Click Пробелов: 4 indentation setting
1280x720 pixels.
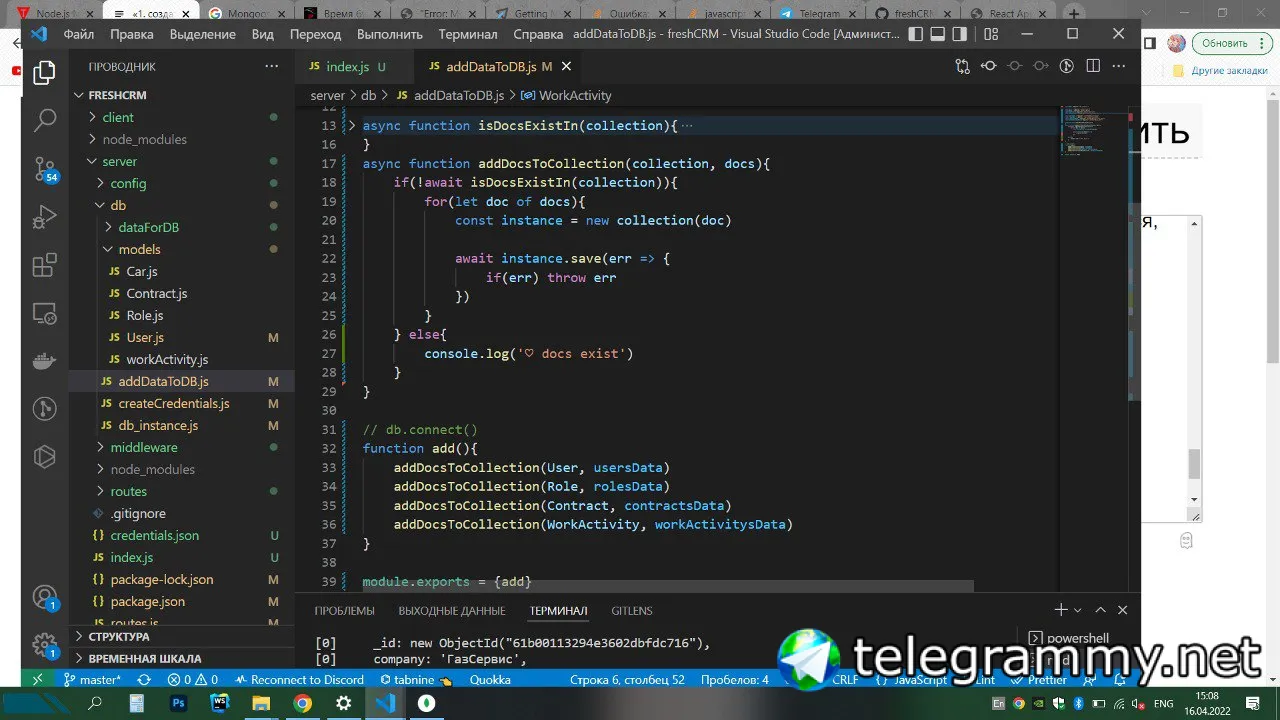(734, 680)
